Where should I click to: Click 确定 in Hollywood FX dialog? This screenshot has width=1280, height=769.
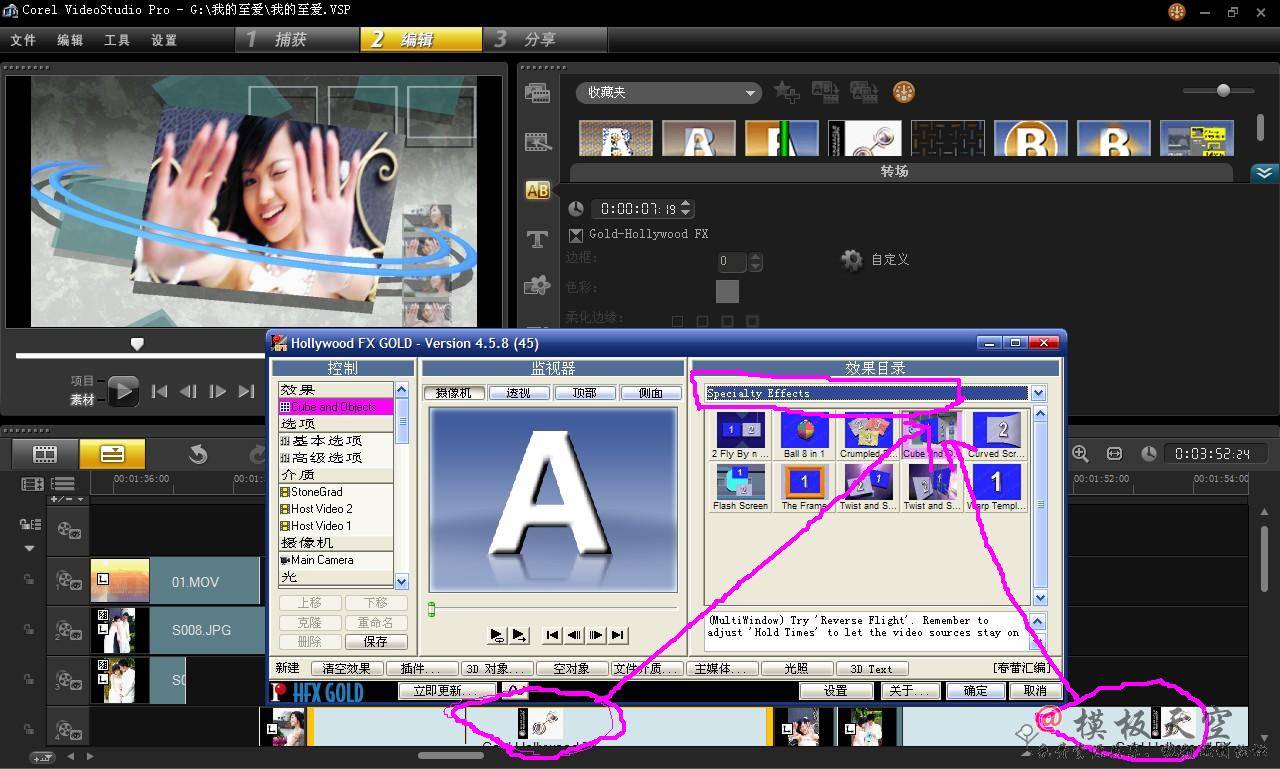point(975,691)
